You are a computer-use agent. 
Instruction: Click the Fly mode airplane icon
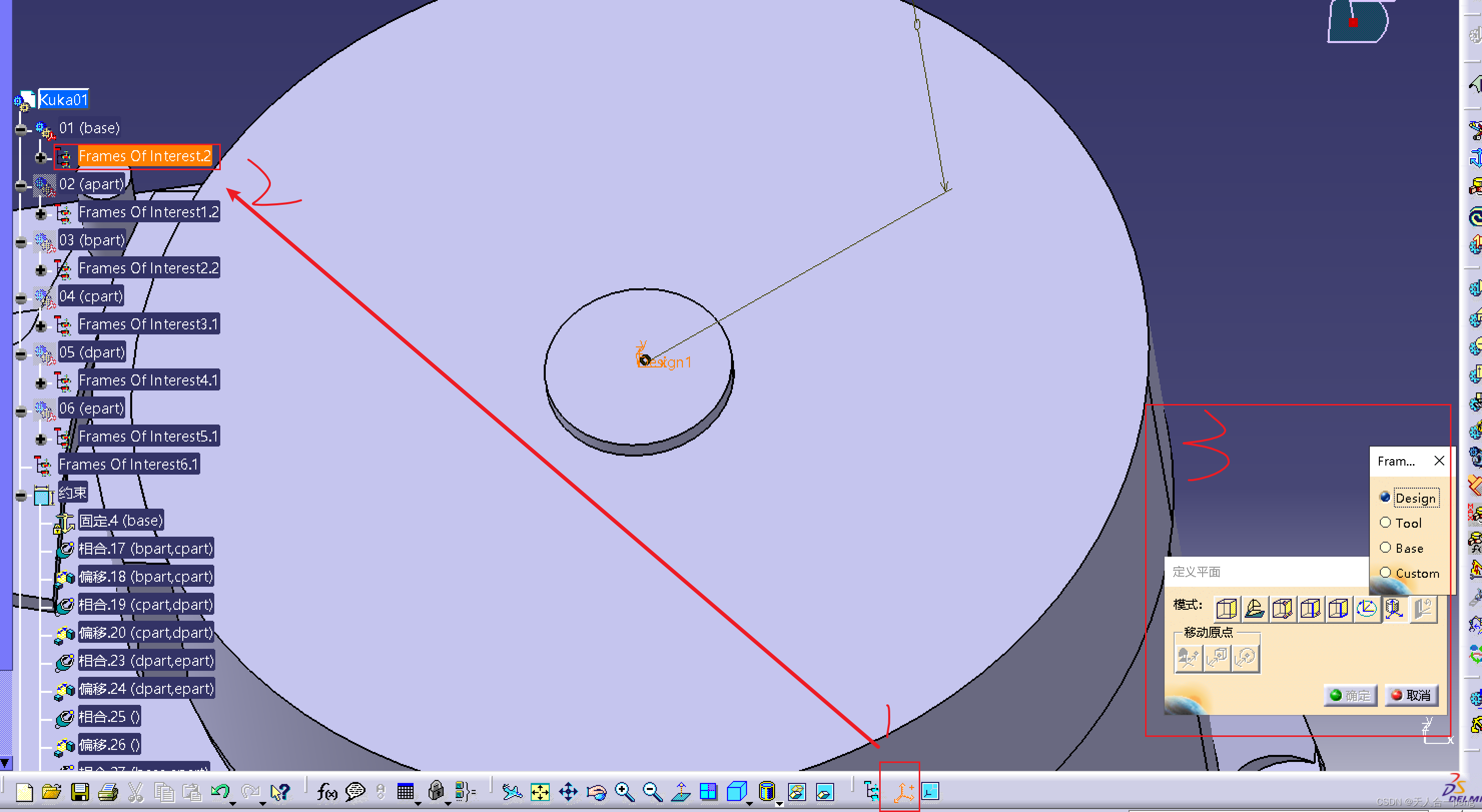[x=512, y=792]
